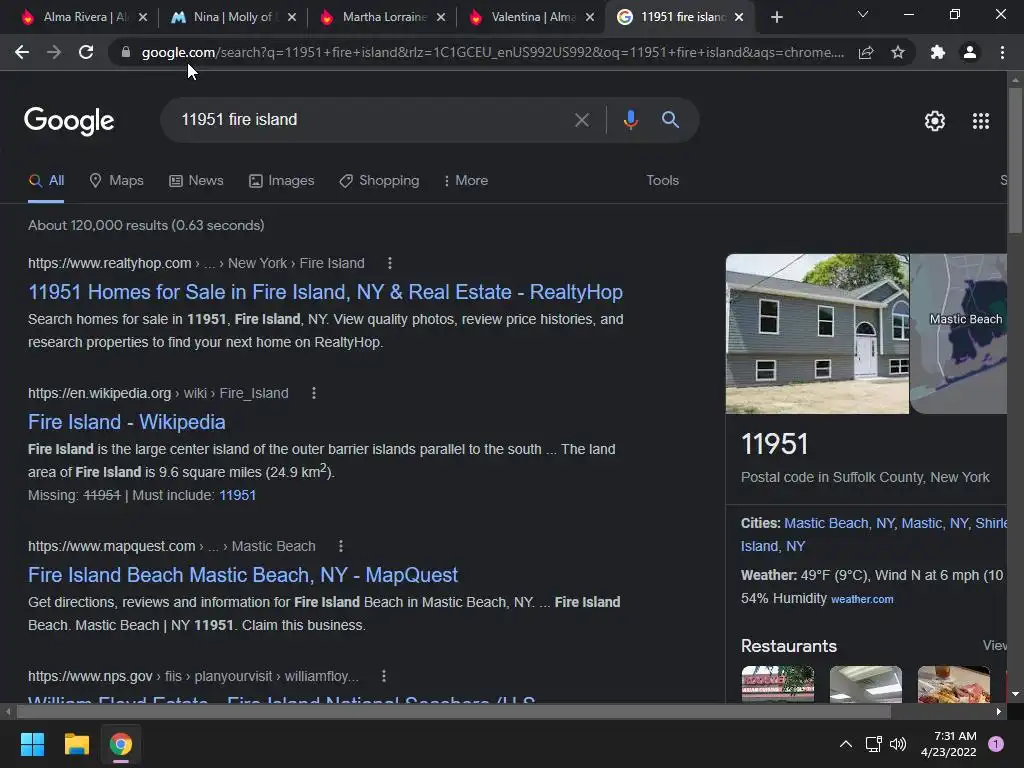Open weather.com source link
Image resolution: width=1024 pixels, height=768 pixels.
(862, 599)
